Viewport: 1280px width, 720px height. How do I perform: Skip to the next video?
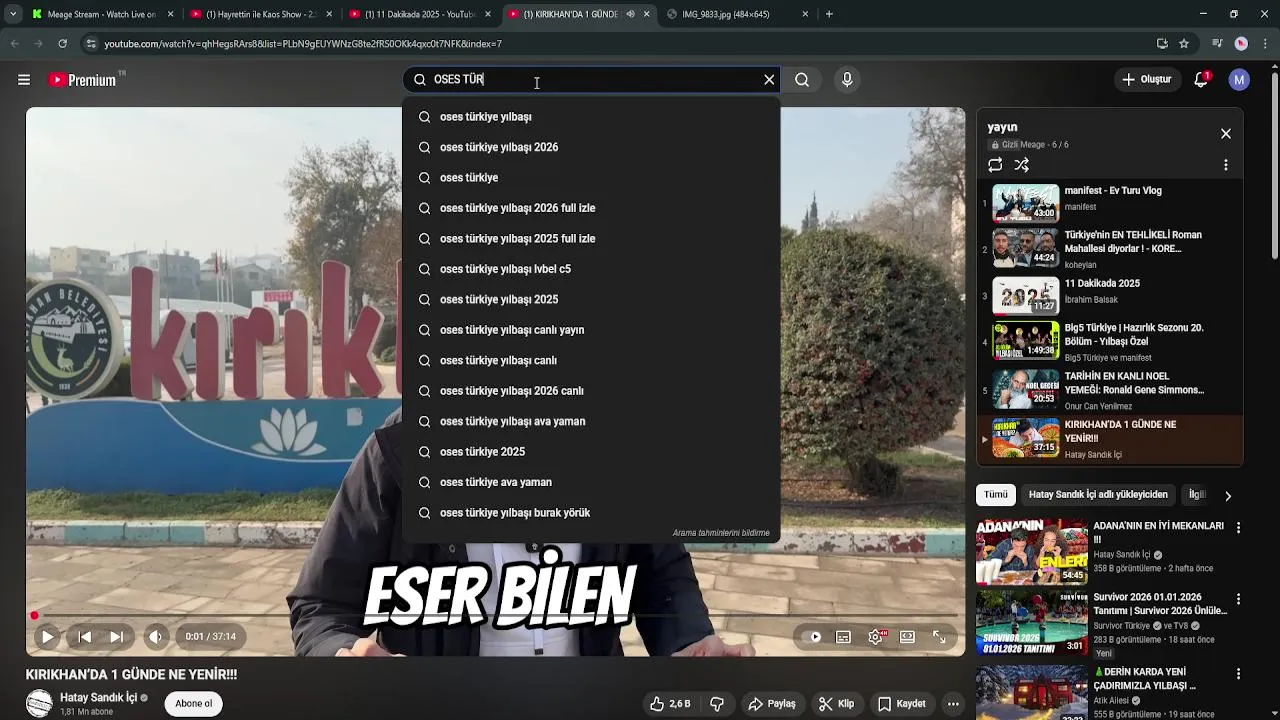click(116, 637)
